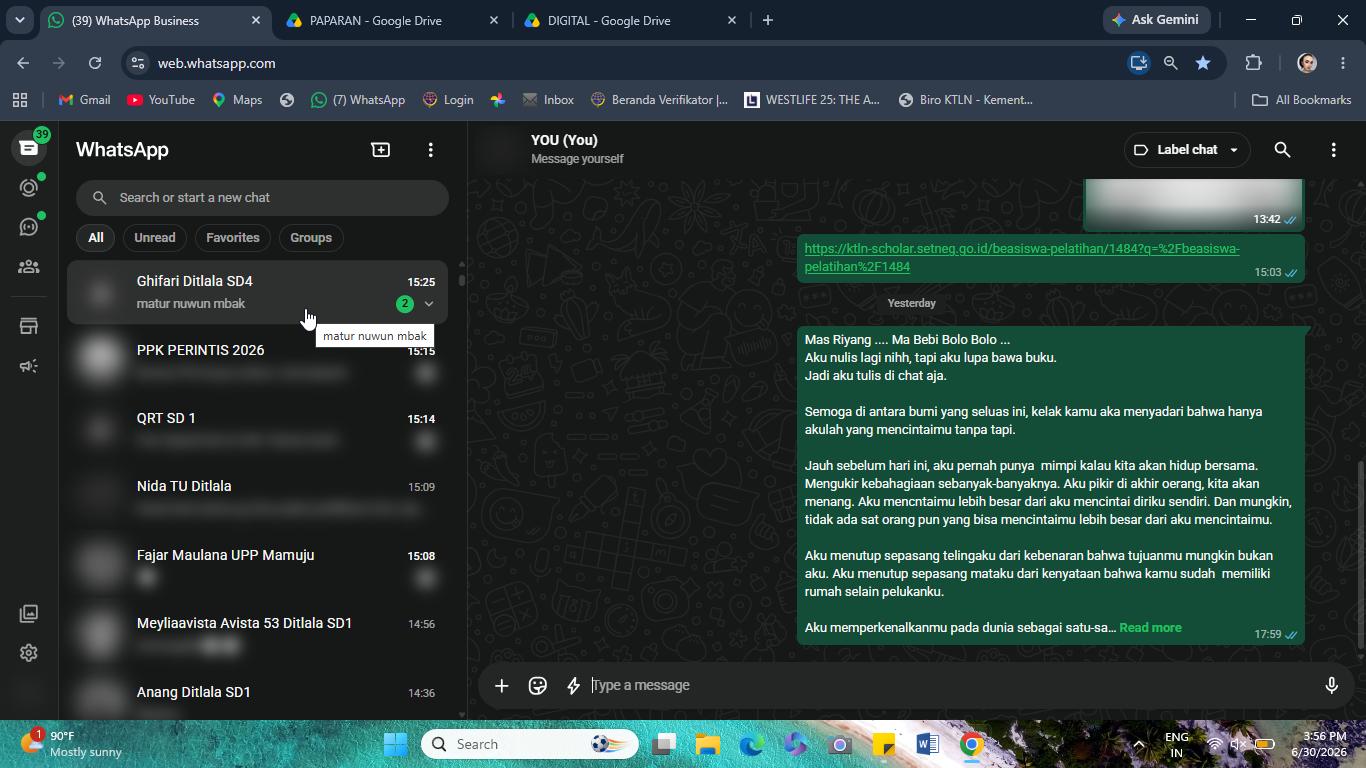
Task: Launch Microsoft Word from the taskbar
Action: (x=927, y=744)
